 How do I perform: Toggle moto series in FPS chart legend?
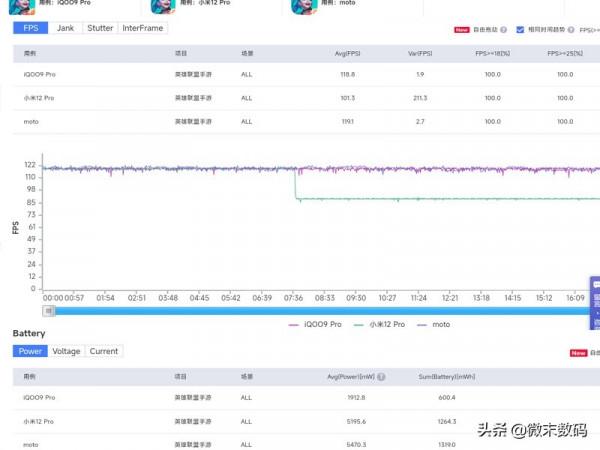tap(433, 324)
